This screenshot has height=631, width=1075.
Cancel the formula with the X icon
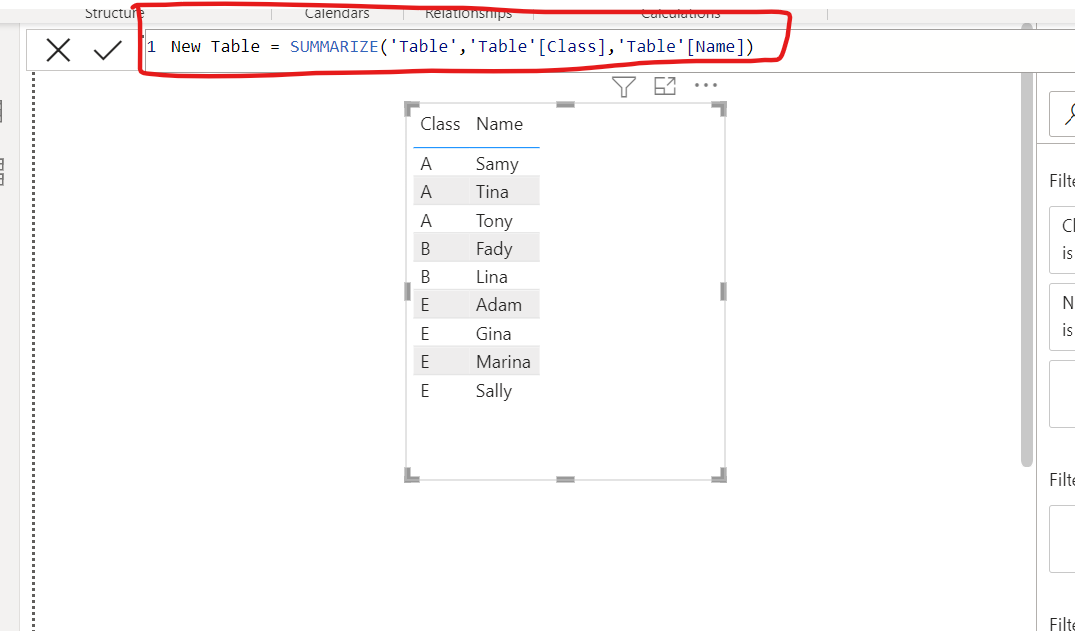point(58,50)
